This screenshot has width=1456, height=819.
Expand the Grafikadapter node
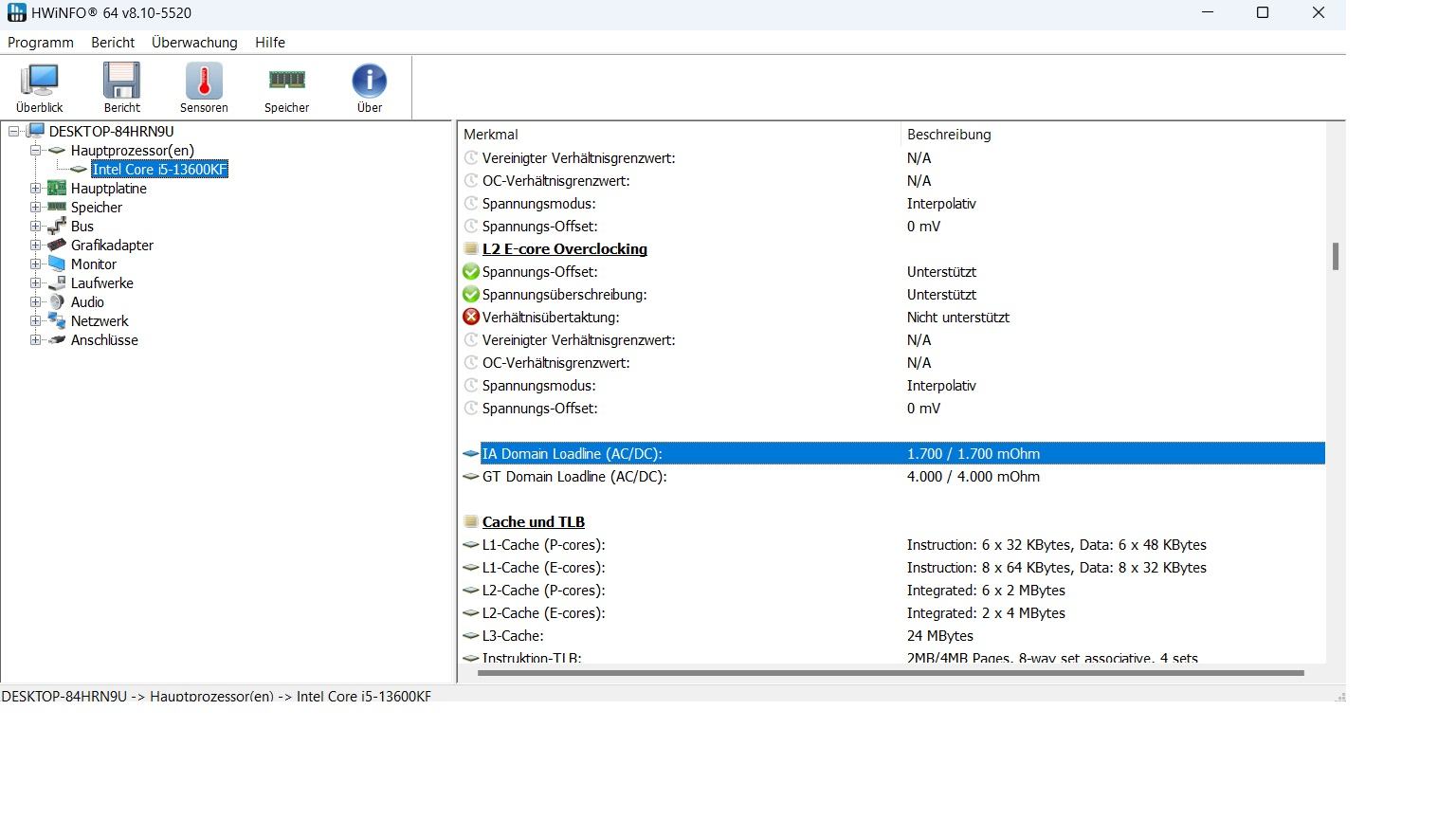tap(35, 245)
